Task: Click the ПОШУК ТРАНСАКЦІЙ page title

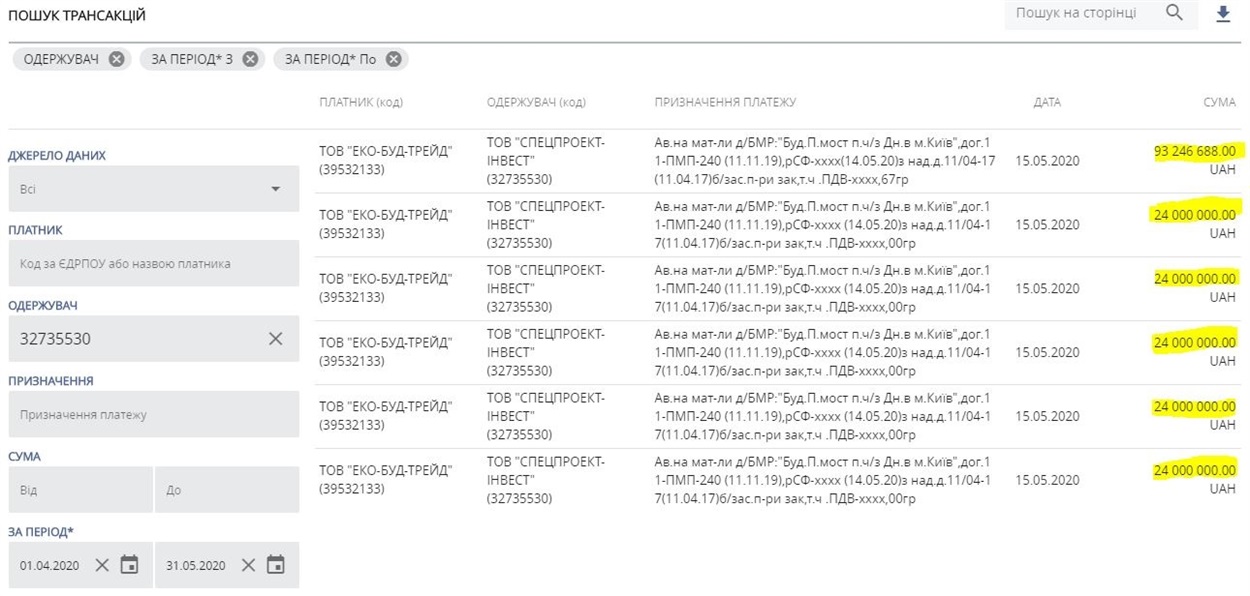Action: pyautogui.click(x=77, y=15)
